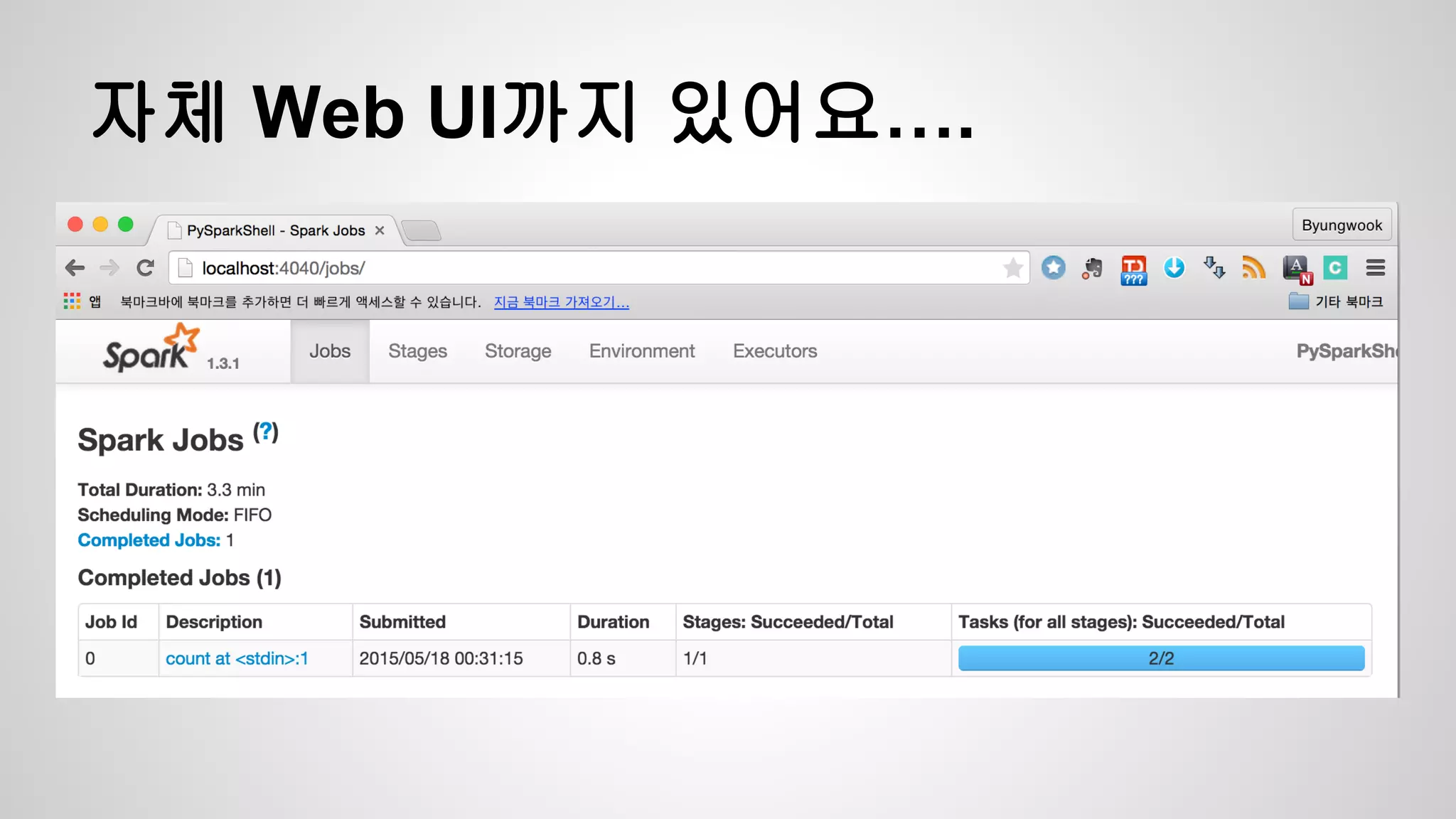
Task: Open the orange RSS feed extension
Action: [x=1254, y=268]
